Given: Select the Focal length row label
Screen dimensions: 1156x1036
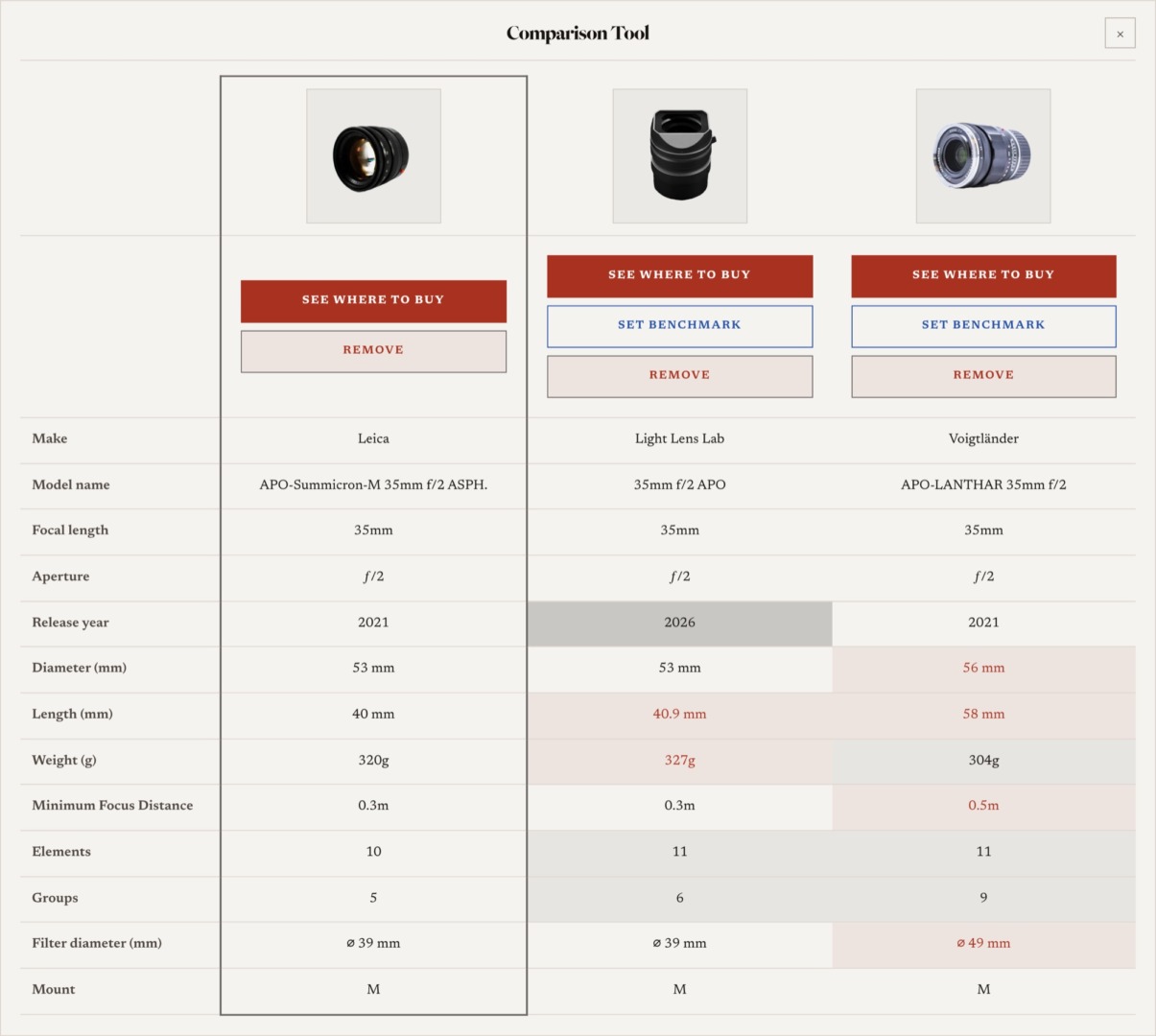Looking at the screenshot, I should (70, 530).
